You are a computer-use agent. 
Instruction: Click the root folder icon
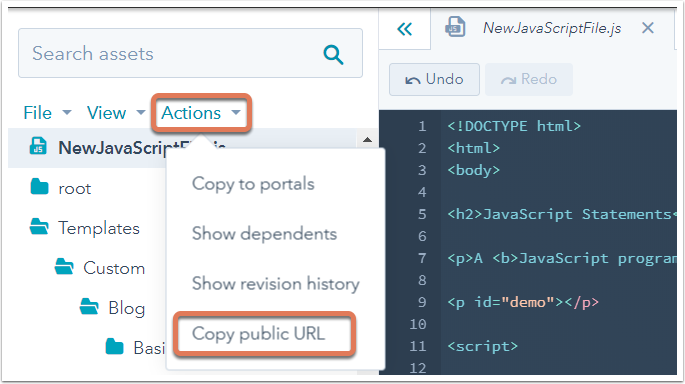pos(39,187)
